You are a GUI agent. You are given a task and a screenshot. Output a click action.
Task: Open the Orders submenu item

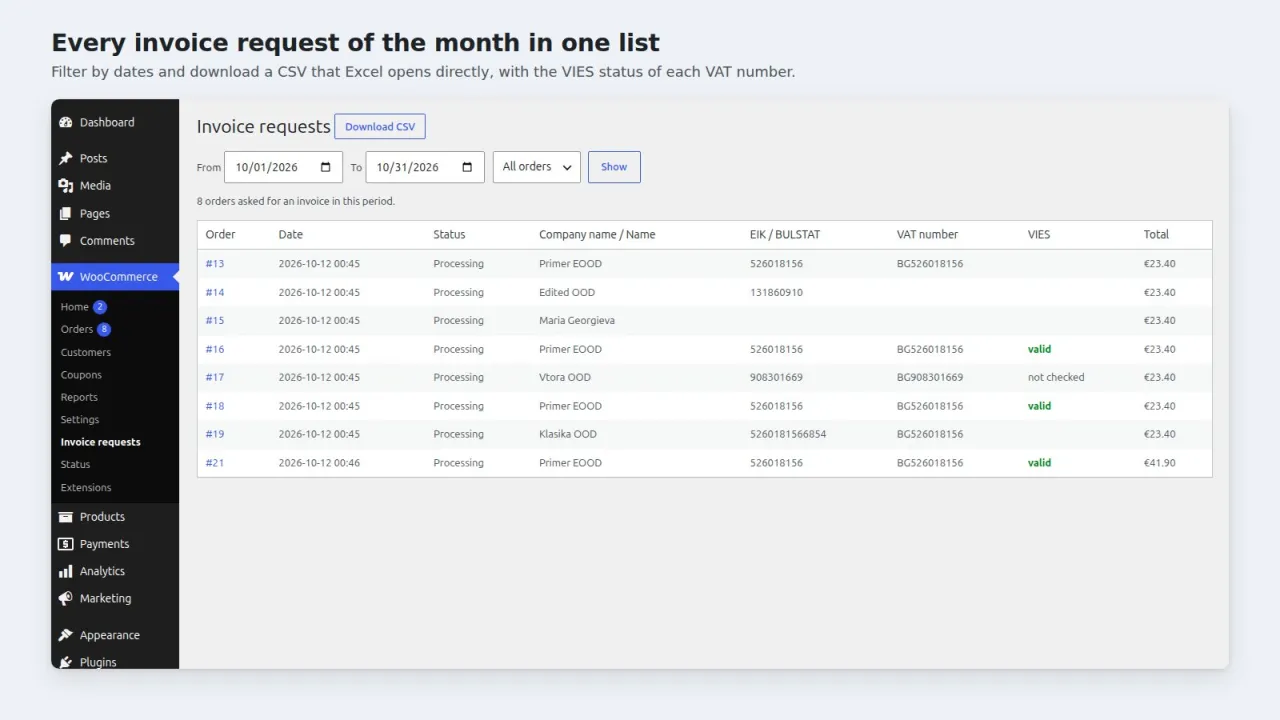pyautogui.click(x=77, y=329)
